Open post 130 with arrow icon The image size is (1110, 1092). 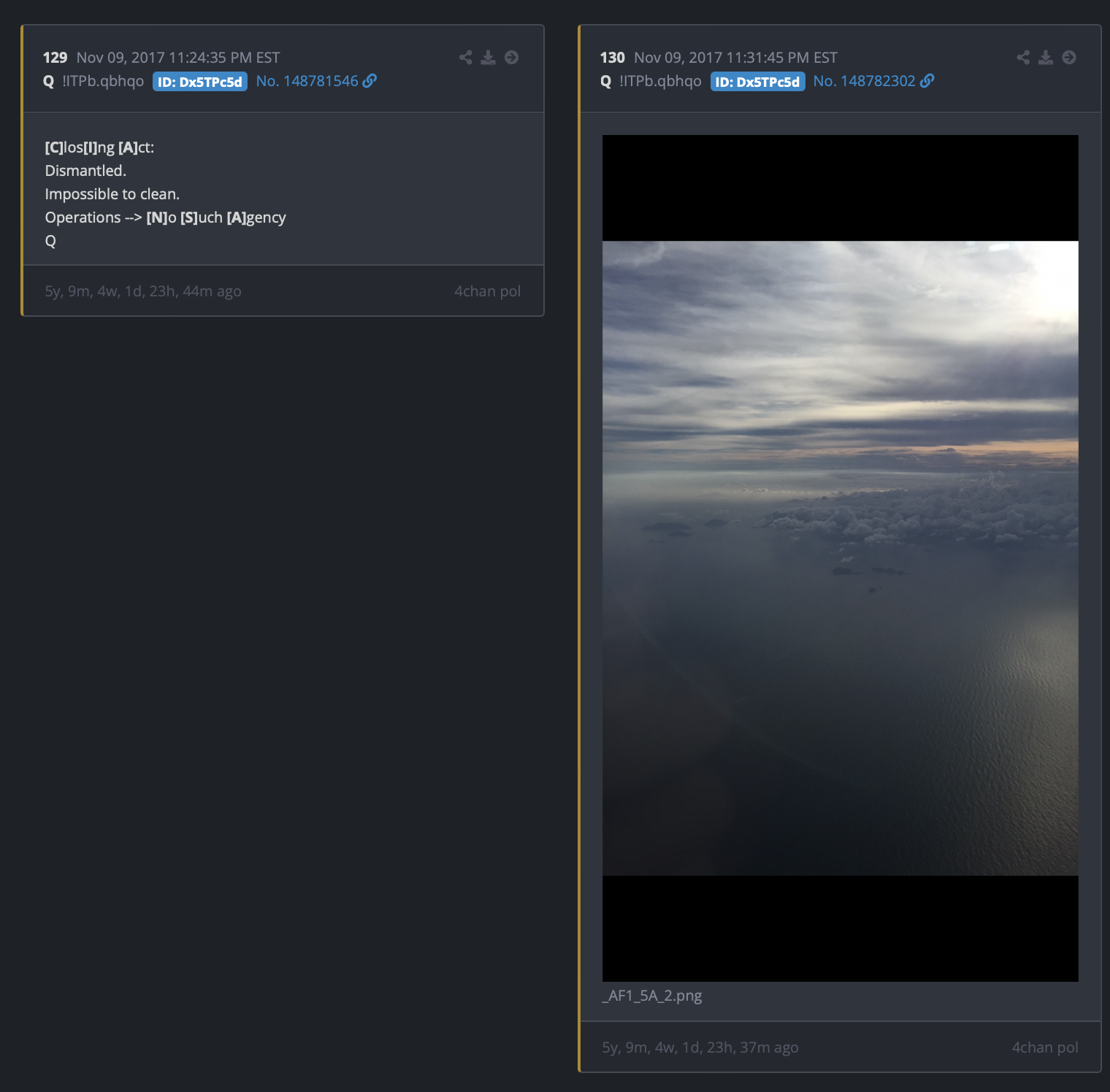[x=1069, y=58]
